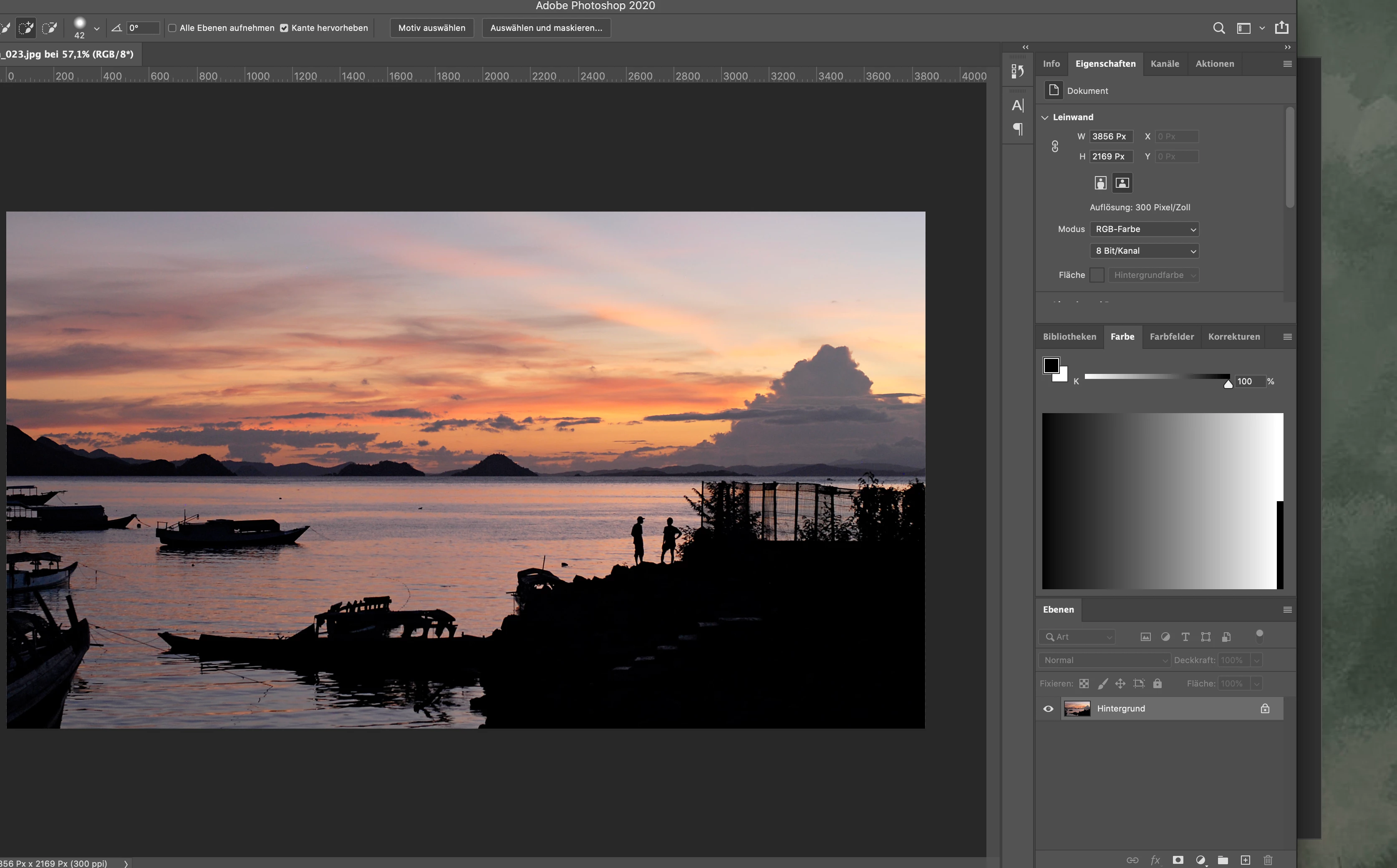The image size is (1397, 868).
Task: Create a new layer with plus icon
Action: click(1245, 859)
